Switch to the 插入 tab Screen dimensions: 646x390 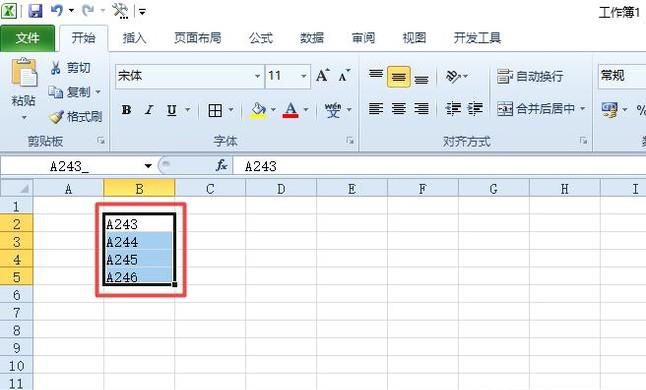[x=134, y=38]
